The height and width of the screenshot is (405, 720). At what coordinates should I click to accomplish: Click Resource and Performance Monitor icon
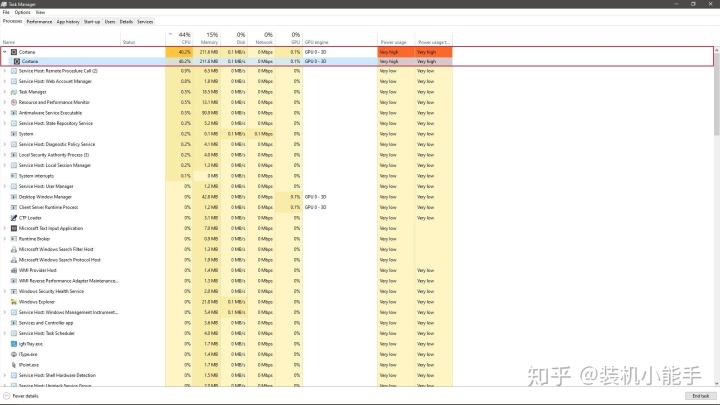(14, 102)
